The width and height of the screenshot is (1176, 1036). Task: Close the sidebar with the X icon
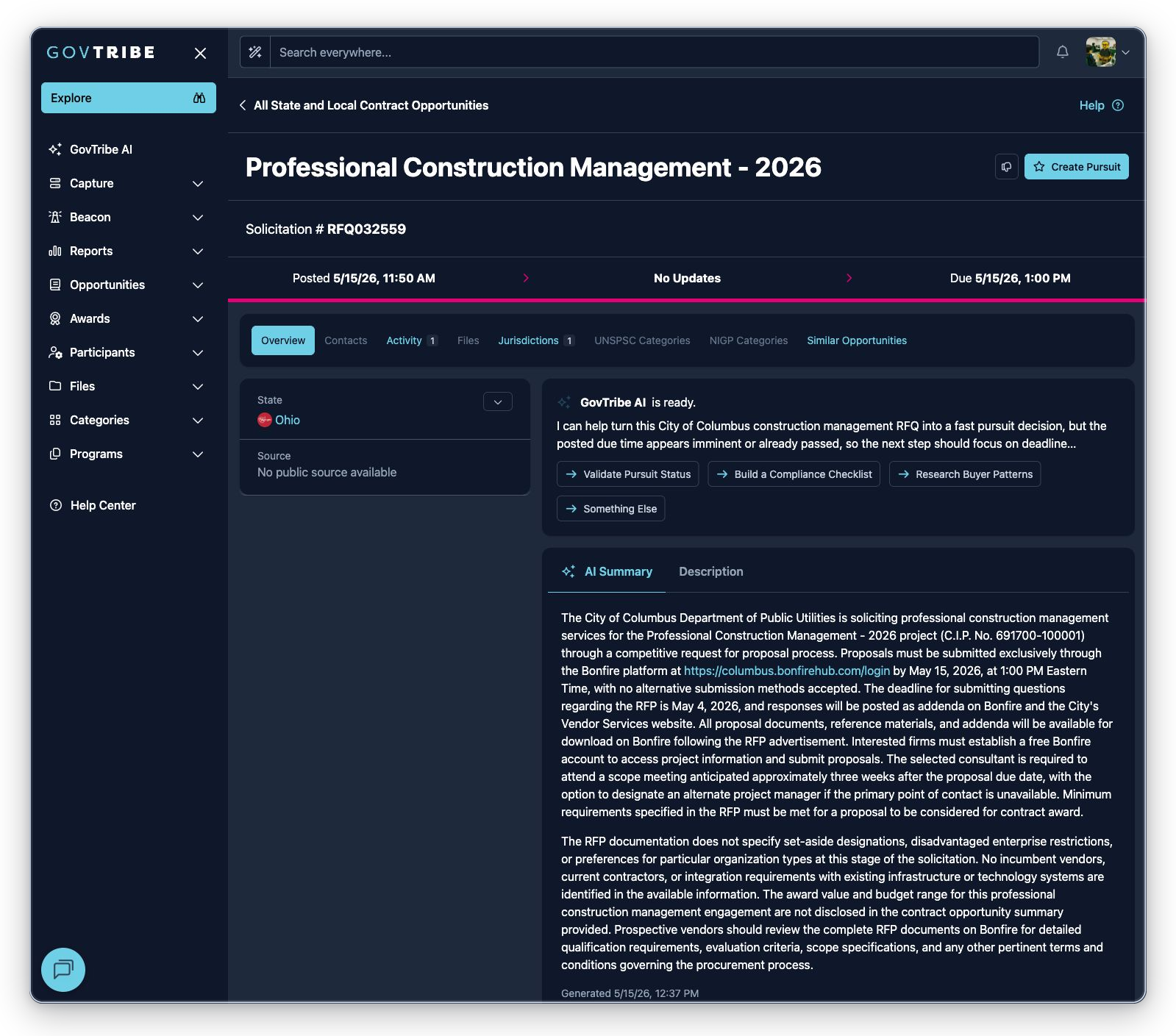(x=200, y=53)
